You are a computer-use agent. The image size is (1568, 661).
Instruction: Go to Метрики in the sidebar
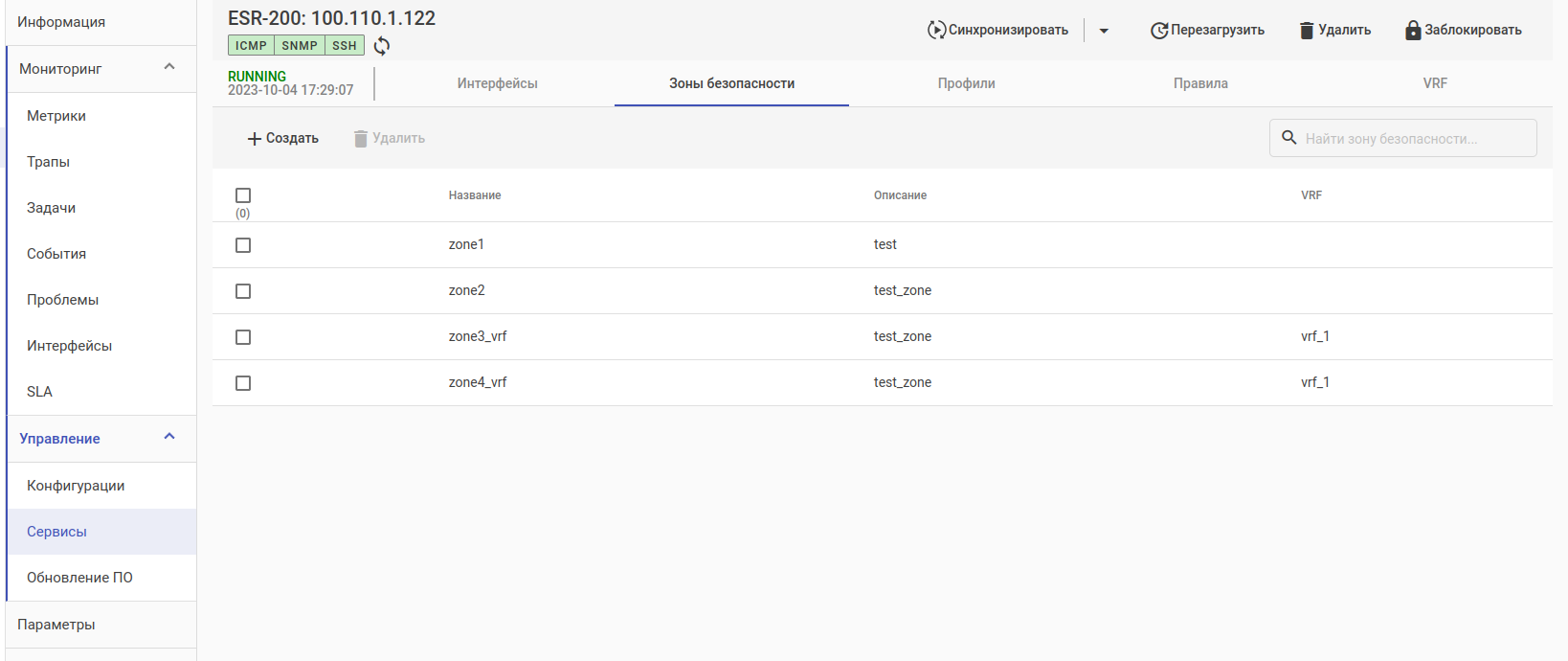point(56,116)
